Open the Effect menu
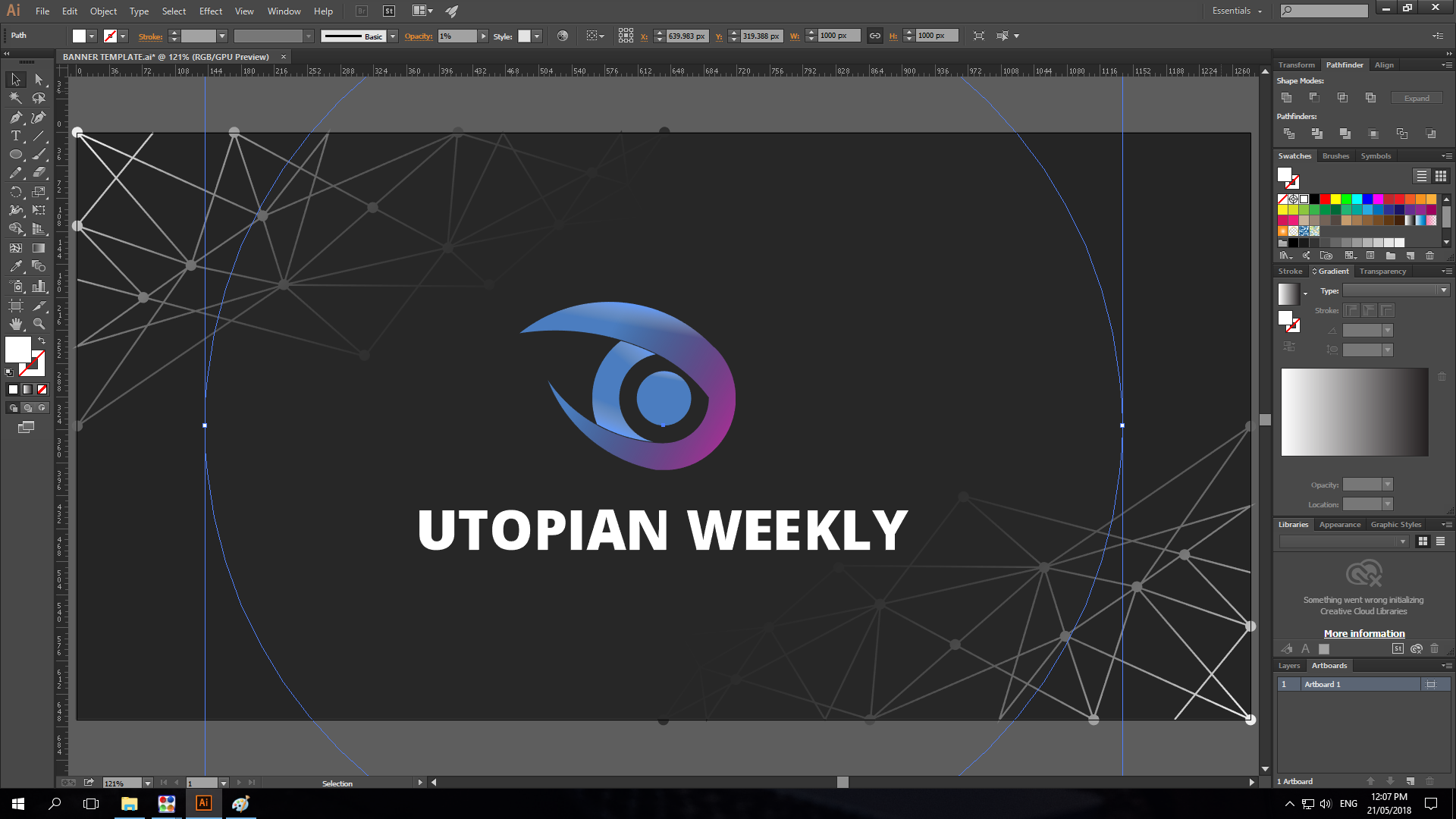 pos(211,11)
